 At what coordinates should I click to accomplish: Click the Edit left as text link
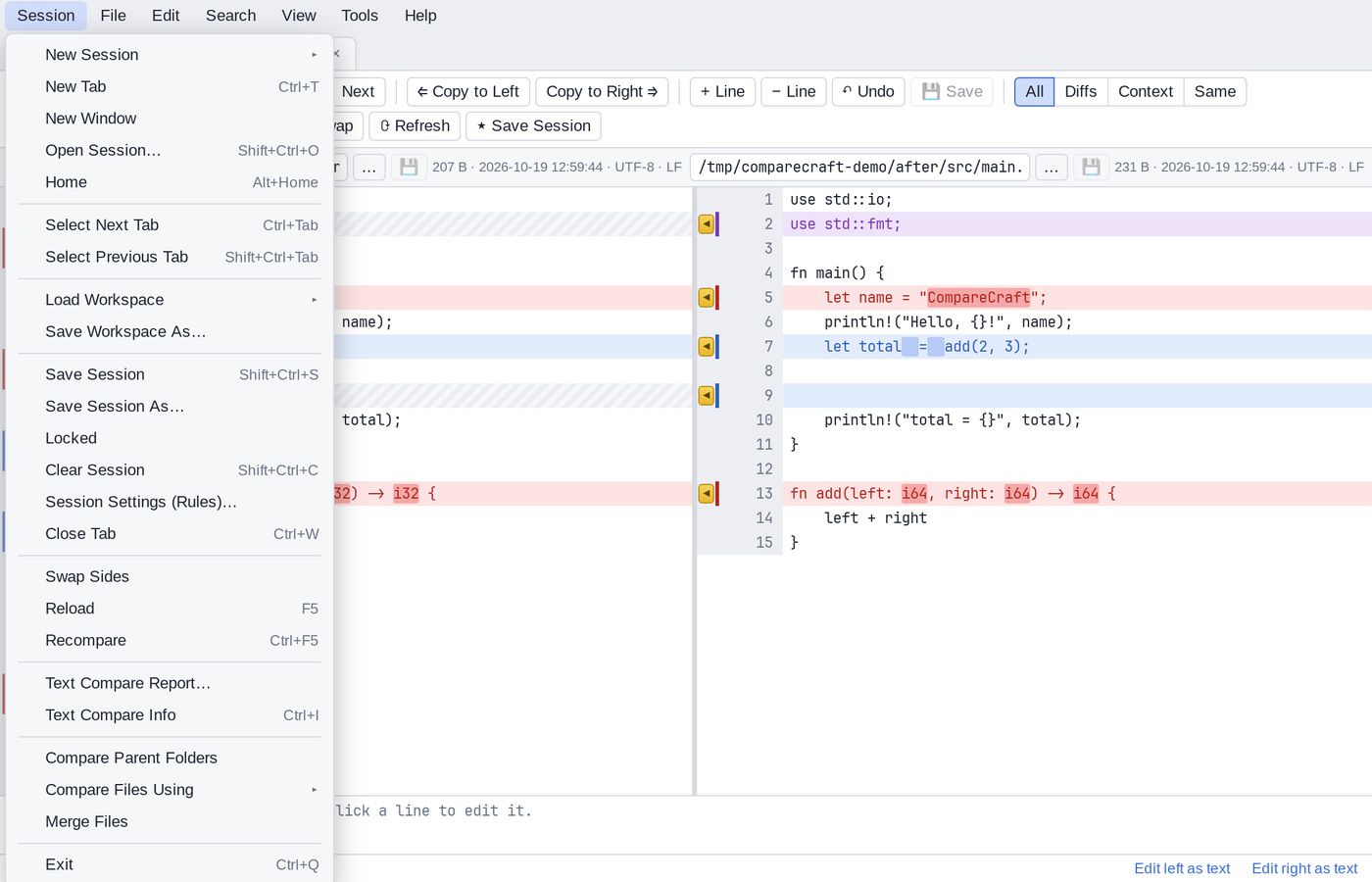1182,868
